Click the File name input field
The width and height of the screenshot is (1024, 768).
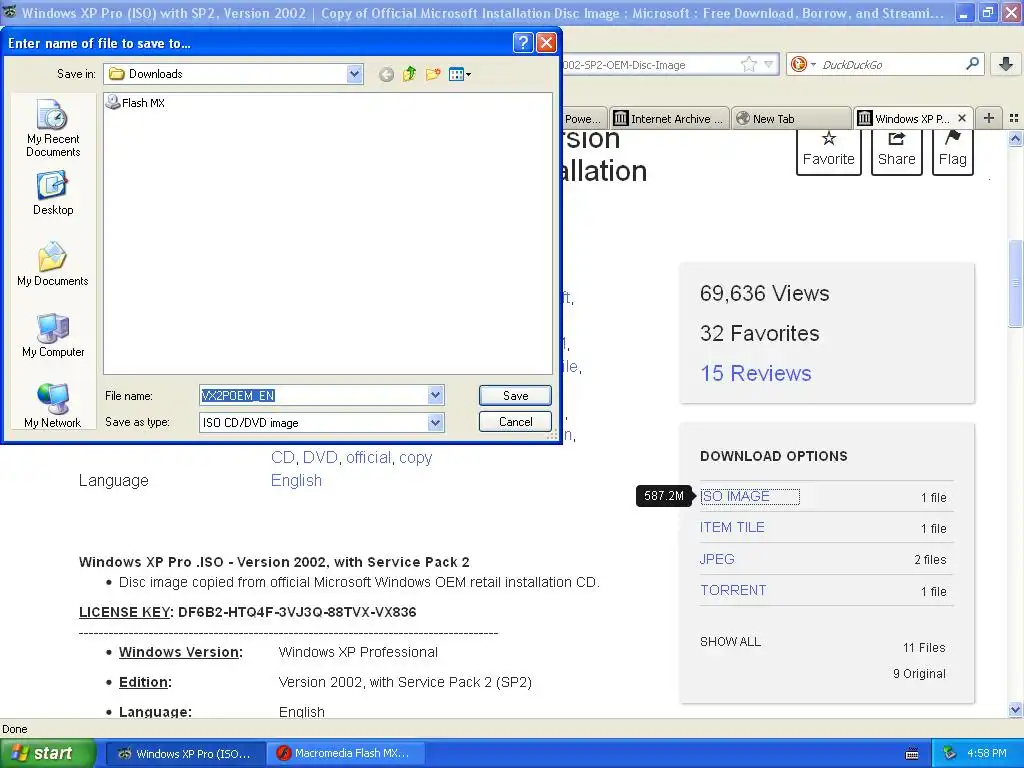313,395
